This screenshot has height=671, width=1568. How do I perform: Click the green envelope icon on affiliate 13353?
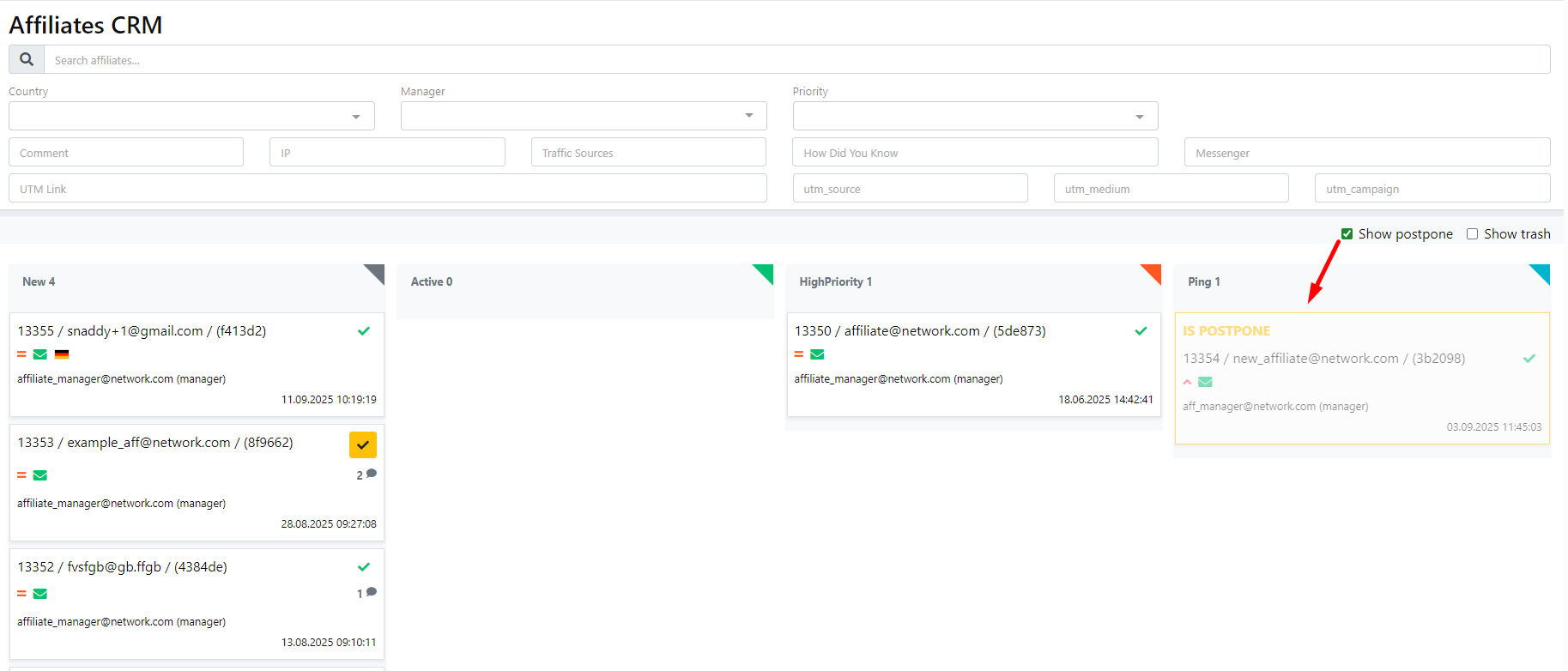(x=40, y=475)
